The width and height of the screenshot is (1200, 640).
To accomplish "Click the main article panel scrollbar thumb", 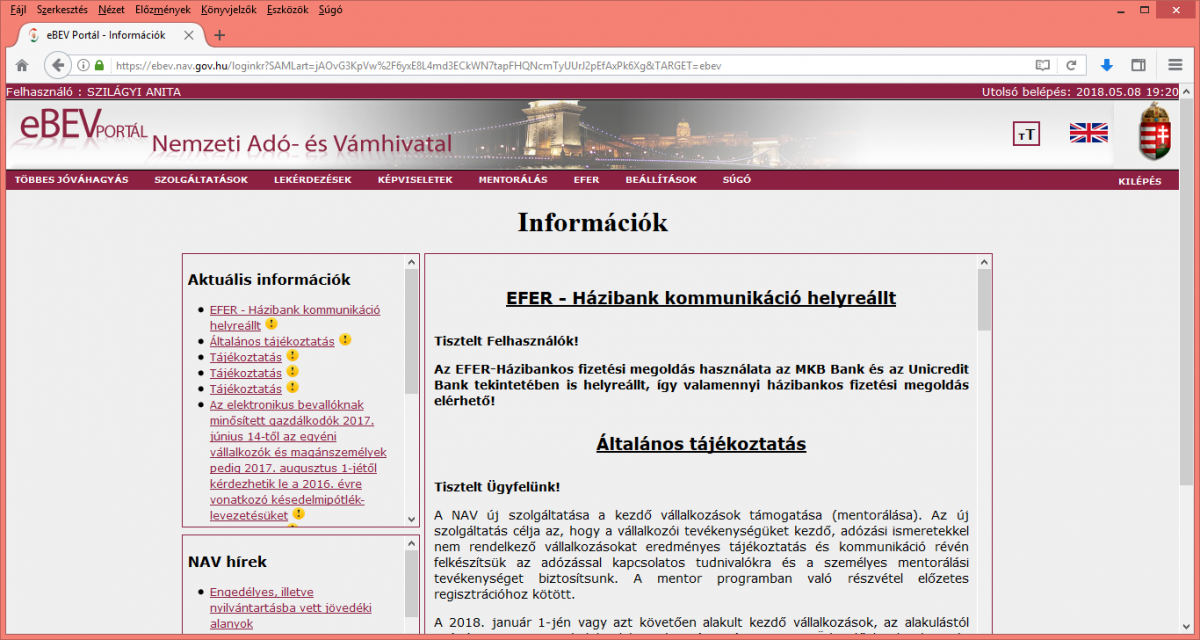I will (984, 300).
